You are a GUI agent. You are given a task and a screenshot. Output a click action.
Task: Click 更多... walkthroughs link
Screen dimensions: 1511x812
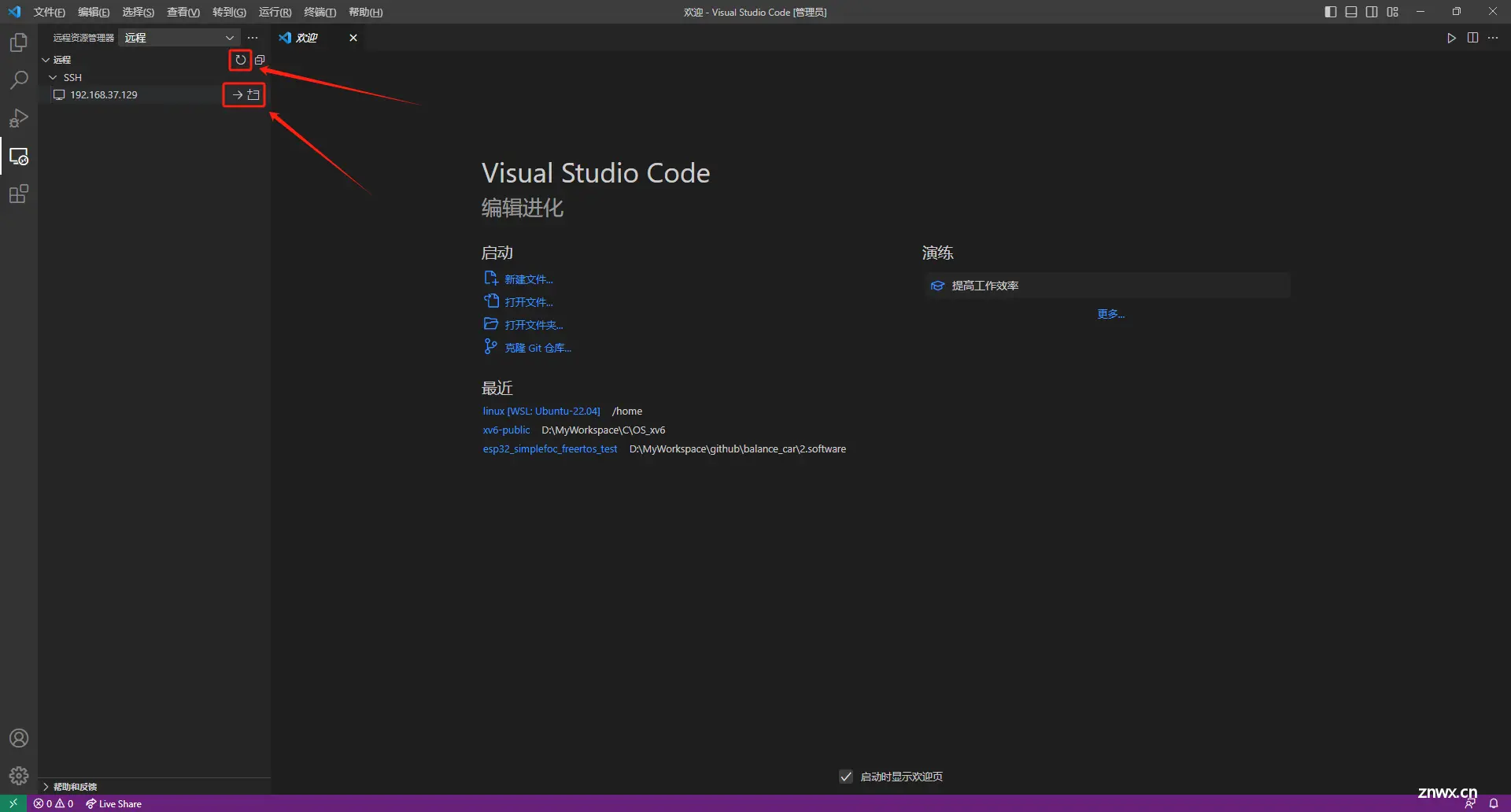coord(1110,314)
